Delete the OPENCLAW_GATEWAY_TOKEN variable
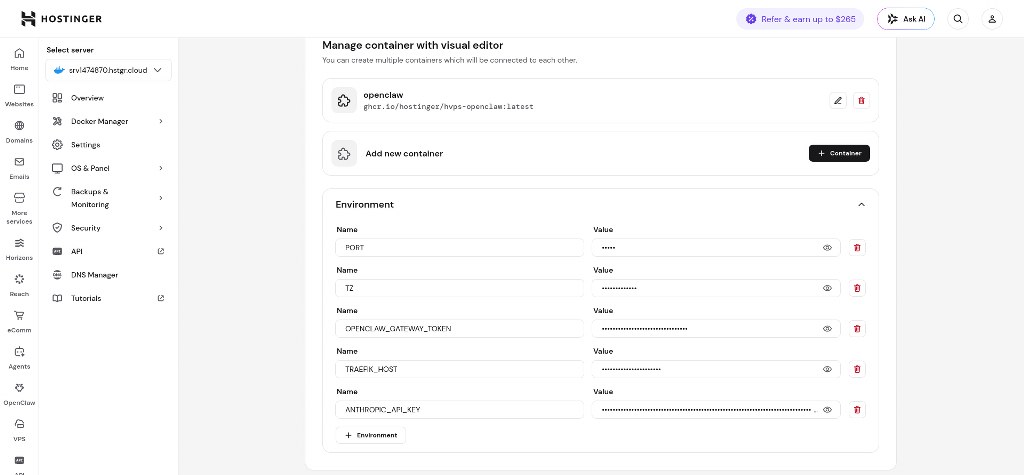 coord(857,329)
